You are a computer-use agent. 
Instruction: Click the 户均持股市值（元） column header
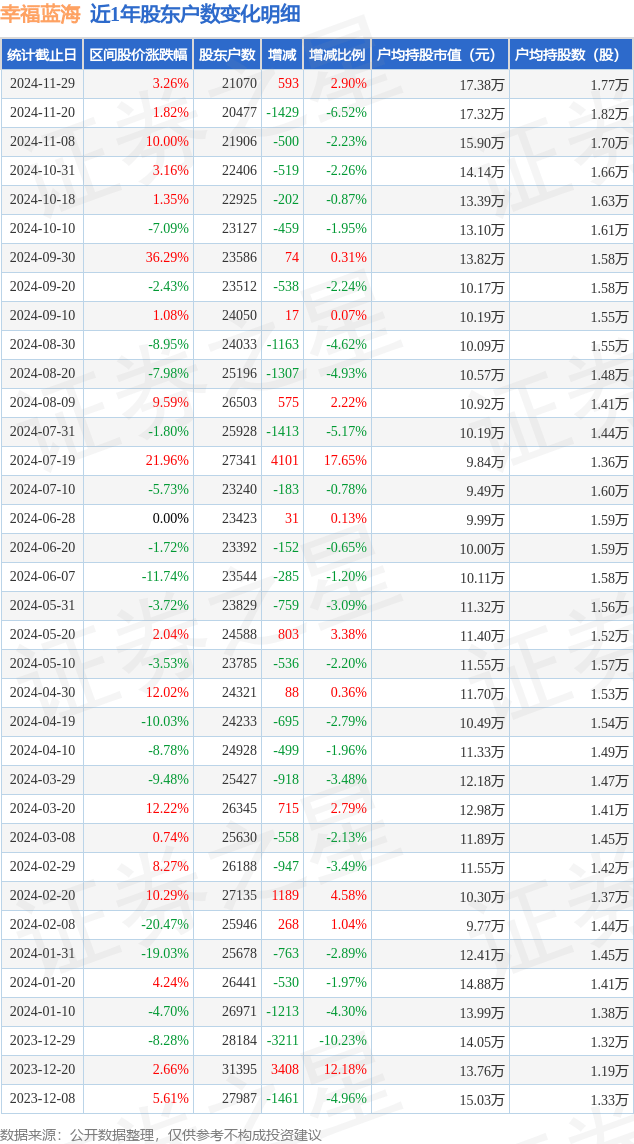439,55
